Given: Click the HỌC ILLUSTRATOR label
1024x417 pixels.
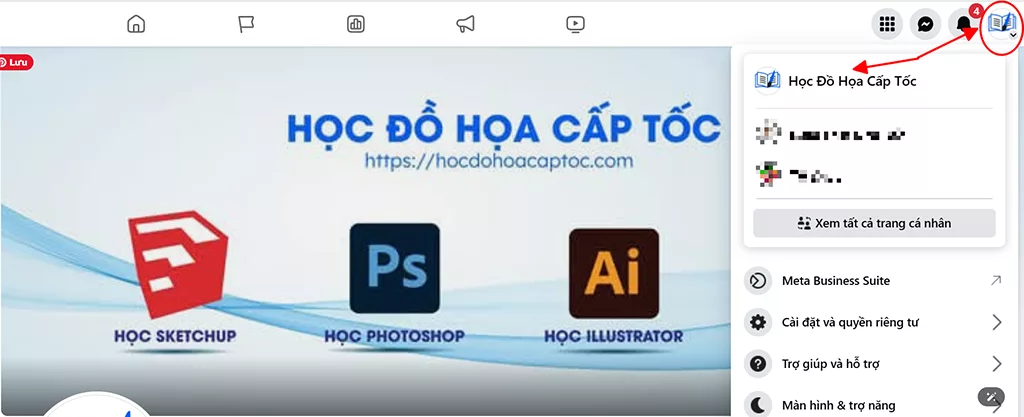Looking at the screenshot, I should click(614, 337).
